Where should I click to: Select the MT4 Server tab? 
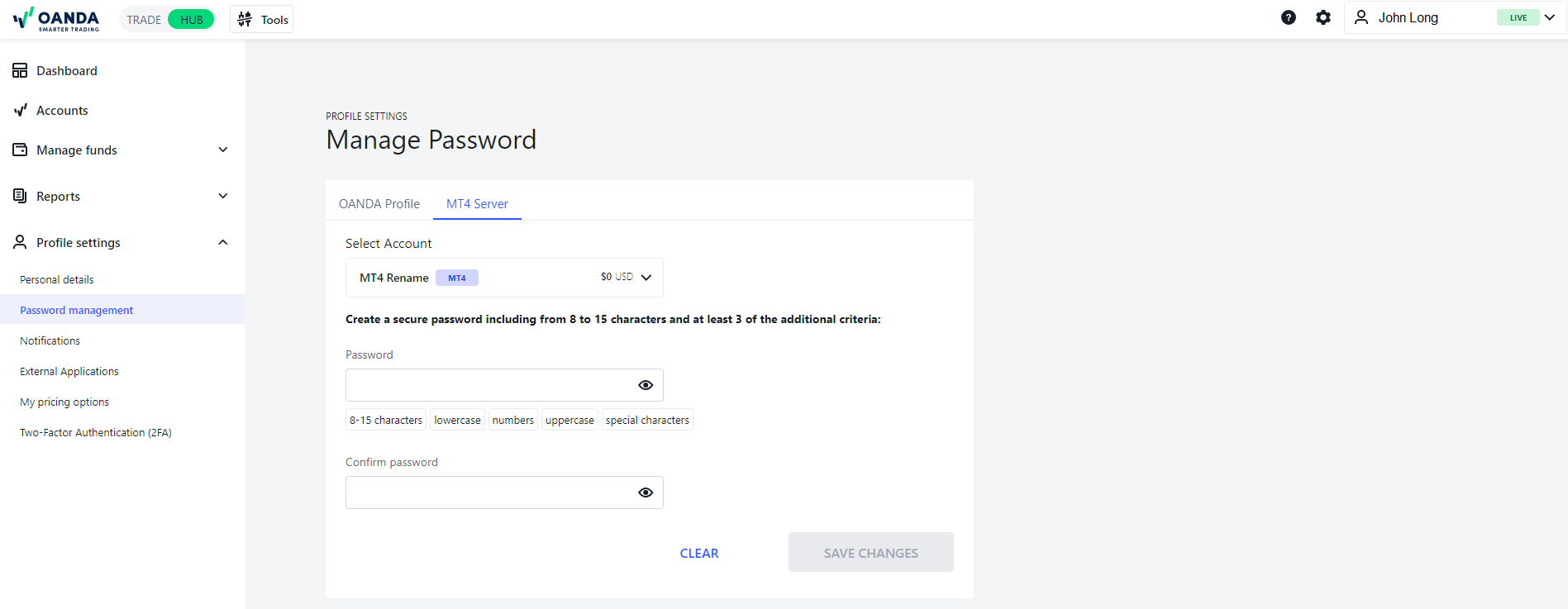click(477, 204)
